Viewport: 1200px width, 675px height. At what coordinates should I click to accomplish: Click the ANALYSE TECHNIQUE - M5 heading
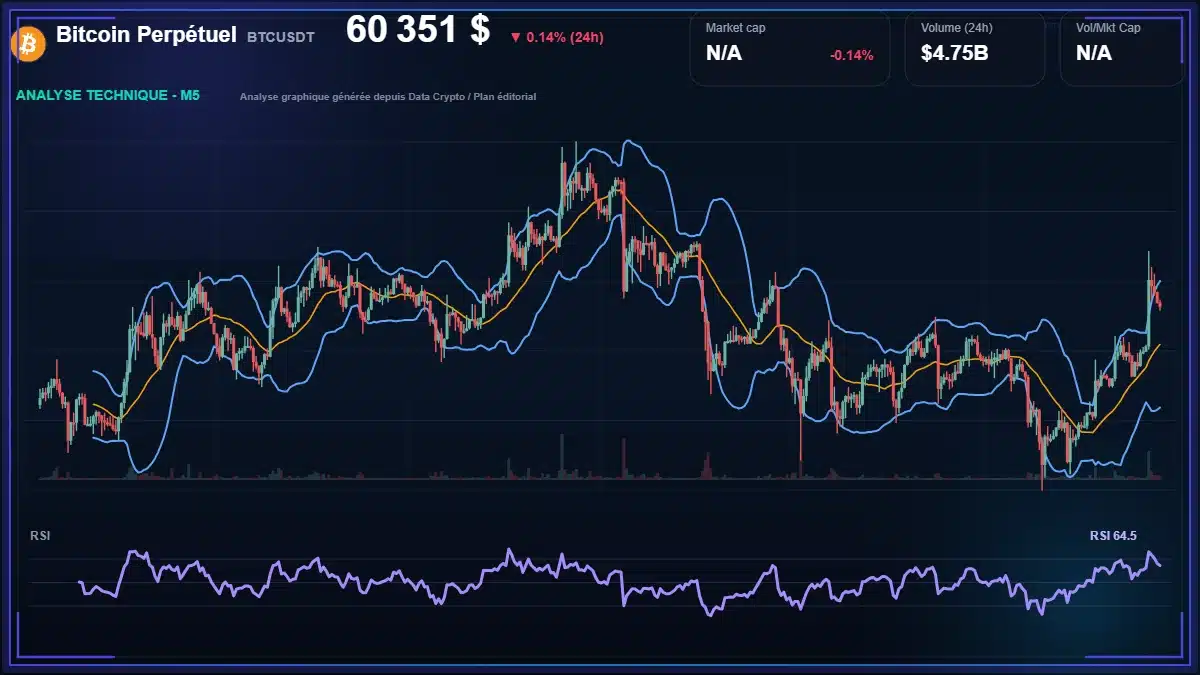point(108,96)
